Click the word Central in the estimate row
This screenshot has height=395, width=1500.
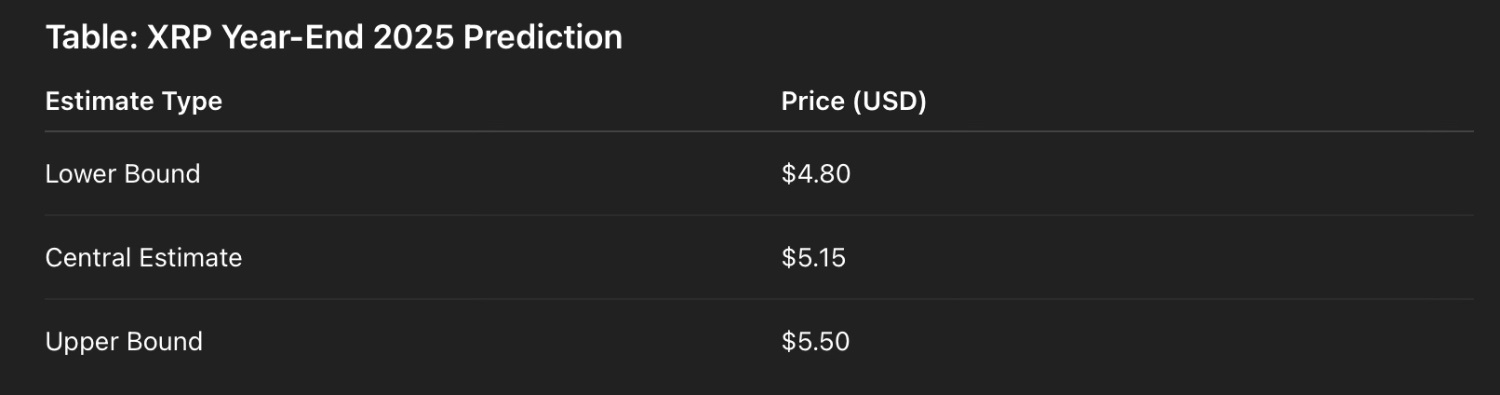coord(87,257)
